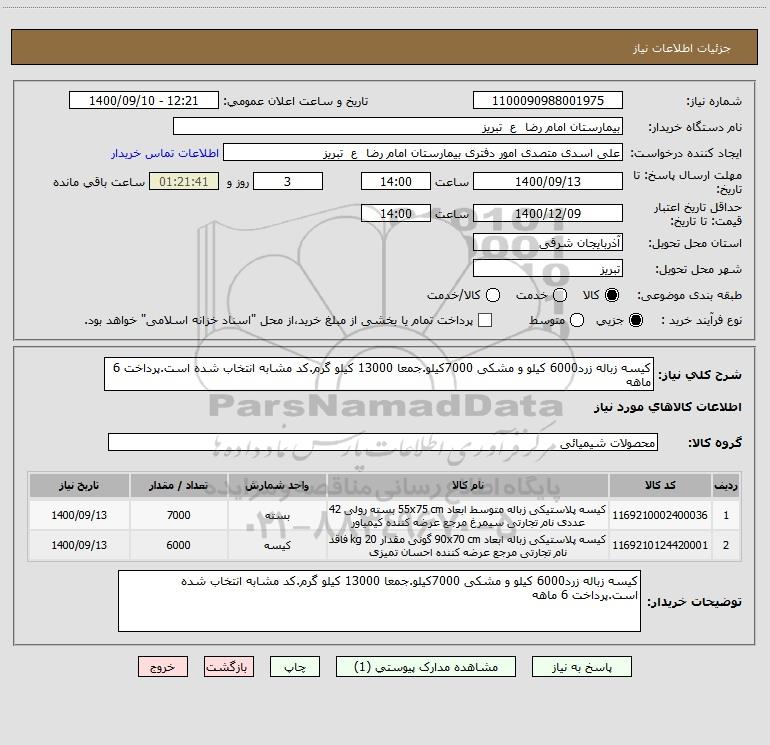770x745 pixels.
Task: Click row 2 need date 1400/09/13
Action: [x=79, y=545]
